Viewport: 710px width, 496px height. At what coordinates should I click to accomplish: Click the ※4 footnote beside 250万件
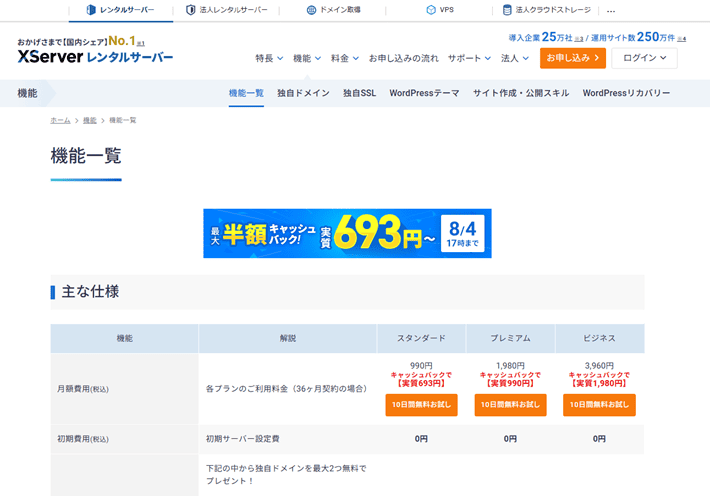click(x=681, y=39)
